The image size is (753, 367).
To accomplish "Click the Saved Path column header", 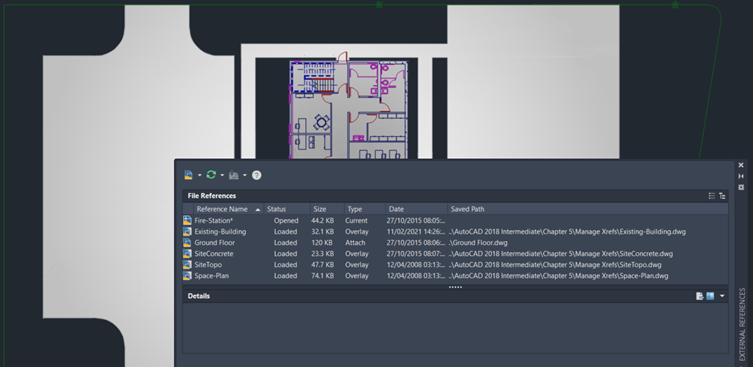I will [588, 209].
